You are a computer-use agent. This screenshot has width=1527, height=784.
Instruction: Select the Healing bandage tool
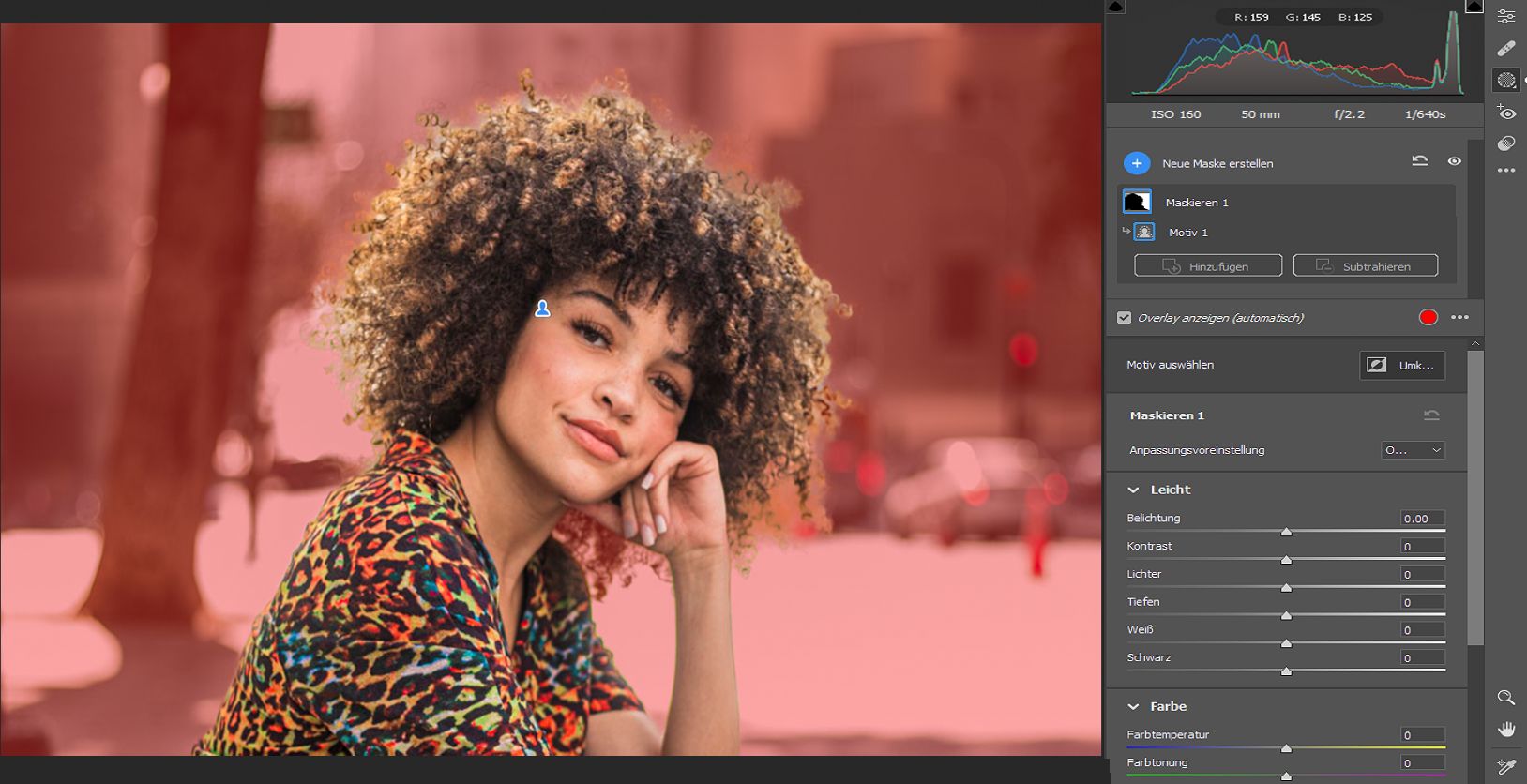tap(1506, 48)
